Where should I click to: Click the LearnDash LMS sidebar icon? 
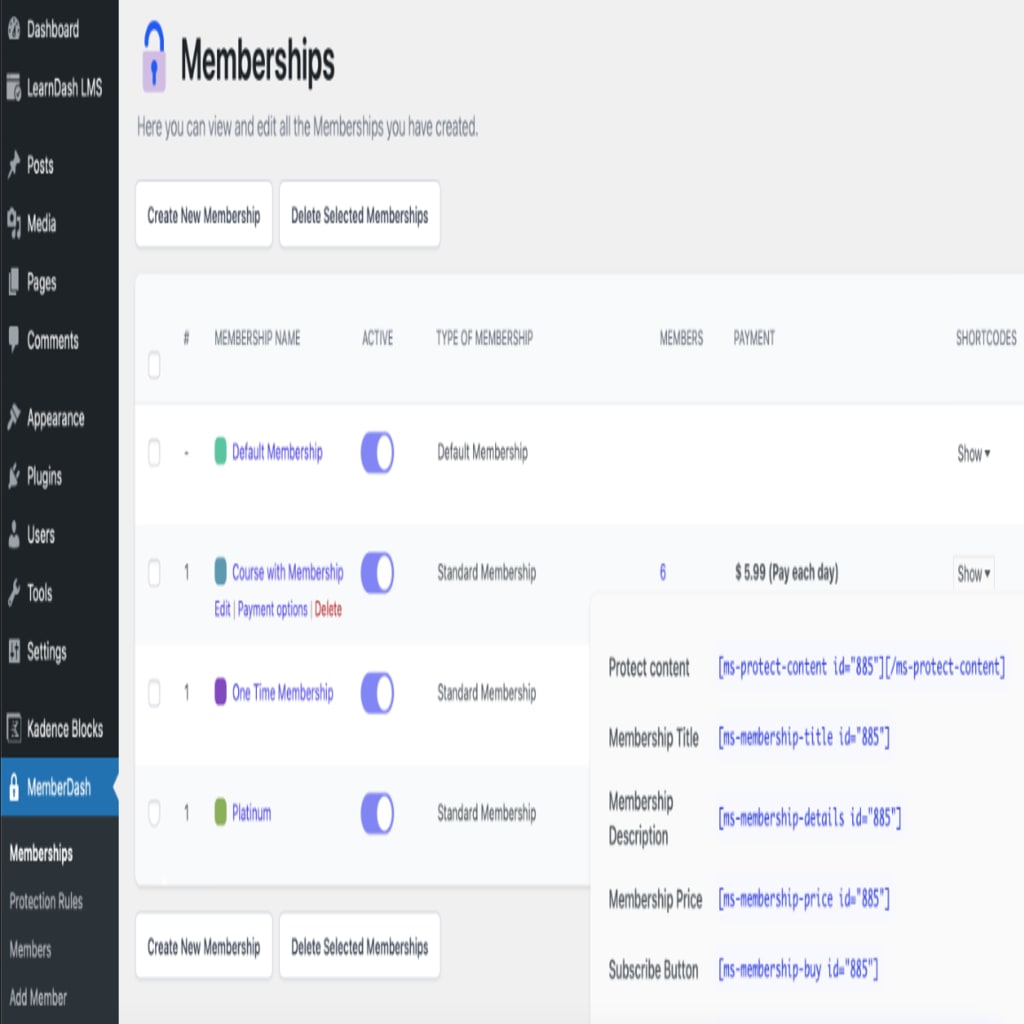[x=14, y=88]
